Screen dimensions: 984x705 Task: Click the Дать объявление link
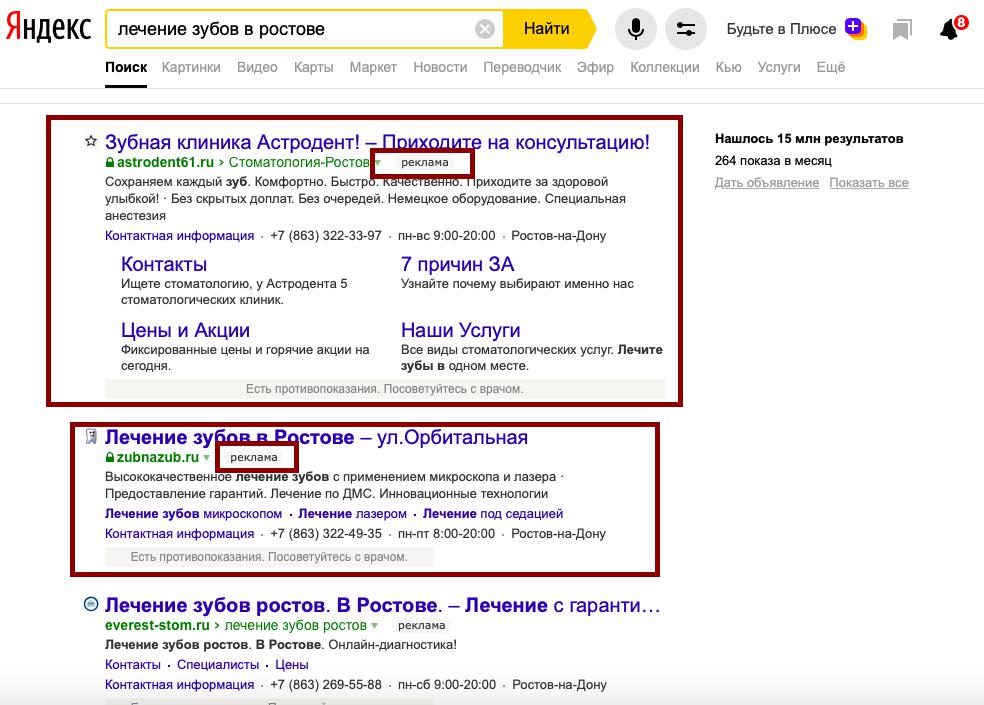point(767,183)
